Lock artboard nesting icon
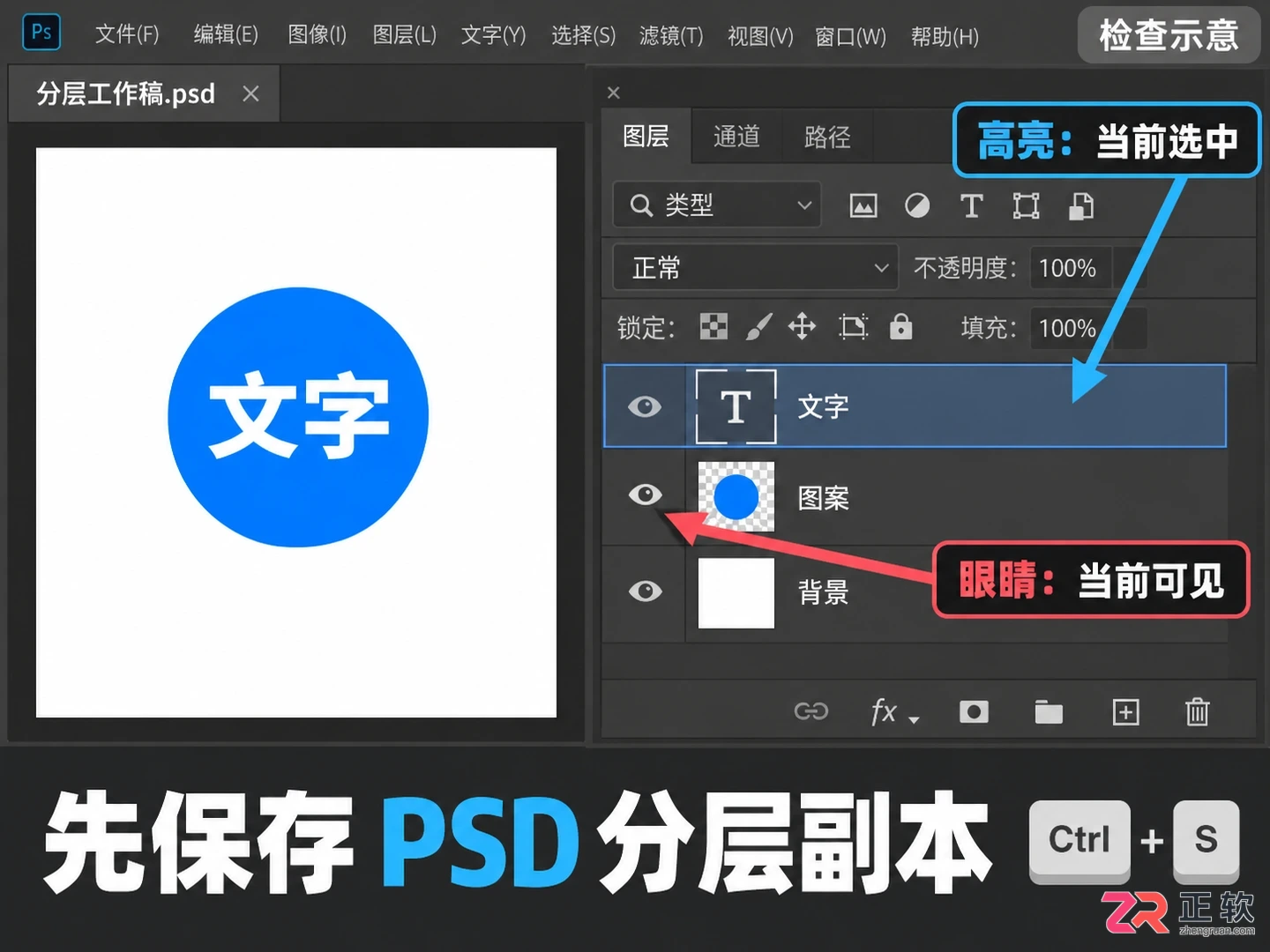The image size is (1270, 952). pos(853,327)
